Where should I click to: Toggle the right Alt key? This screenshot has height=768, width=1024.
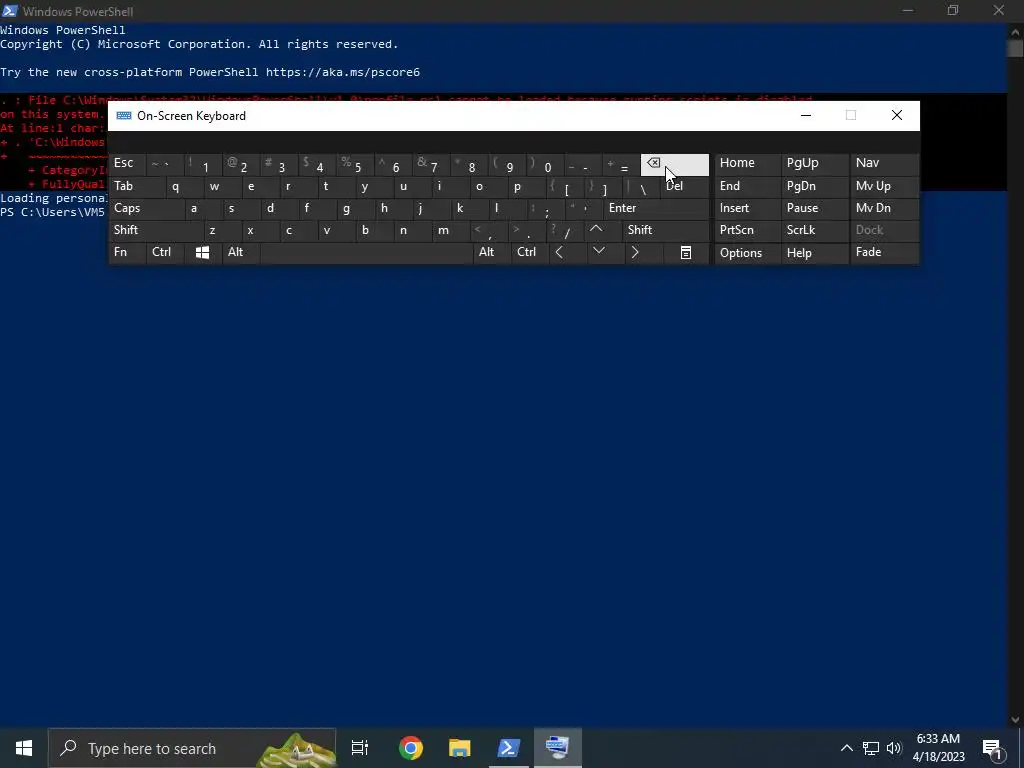coord(492,253)
